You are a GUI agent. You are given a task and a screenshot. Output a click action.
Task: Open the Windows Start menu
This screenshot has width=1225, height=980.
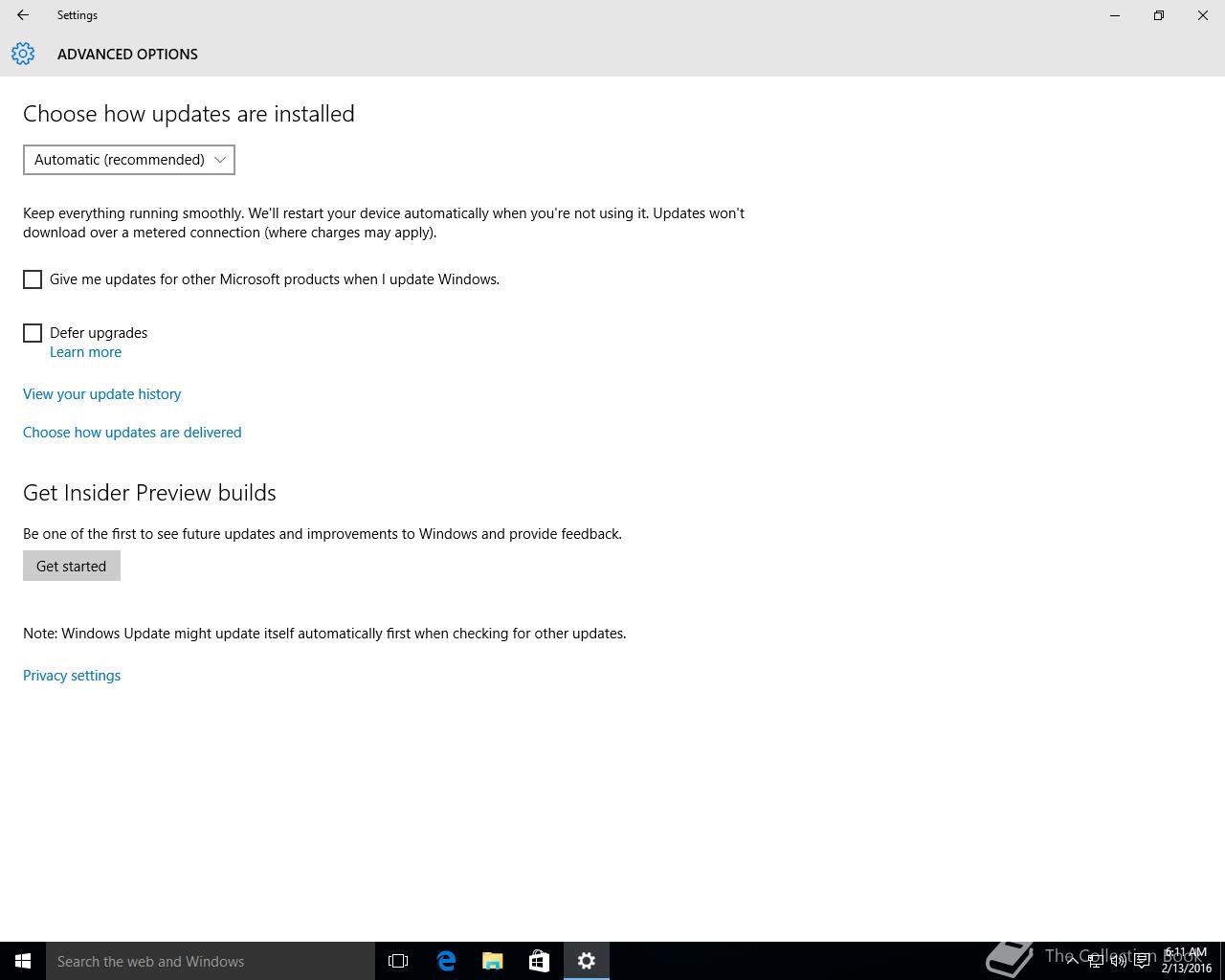(x=23, y=961)
